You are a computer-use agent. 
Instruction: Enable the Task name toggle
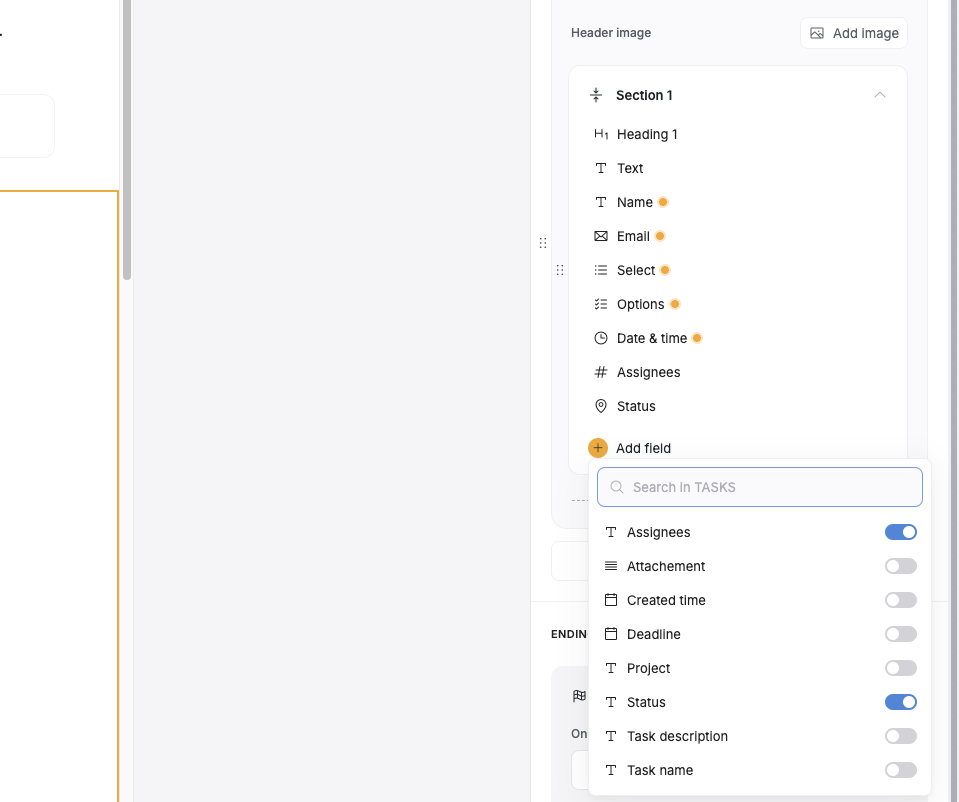(900, 770)
